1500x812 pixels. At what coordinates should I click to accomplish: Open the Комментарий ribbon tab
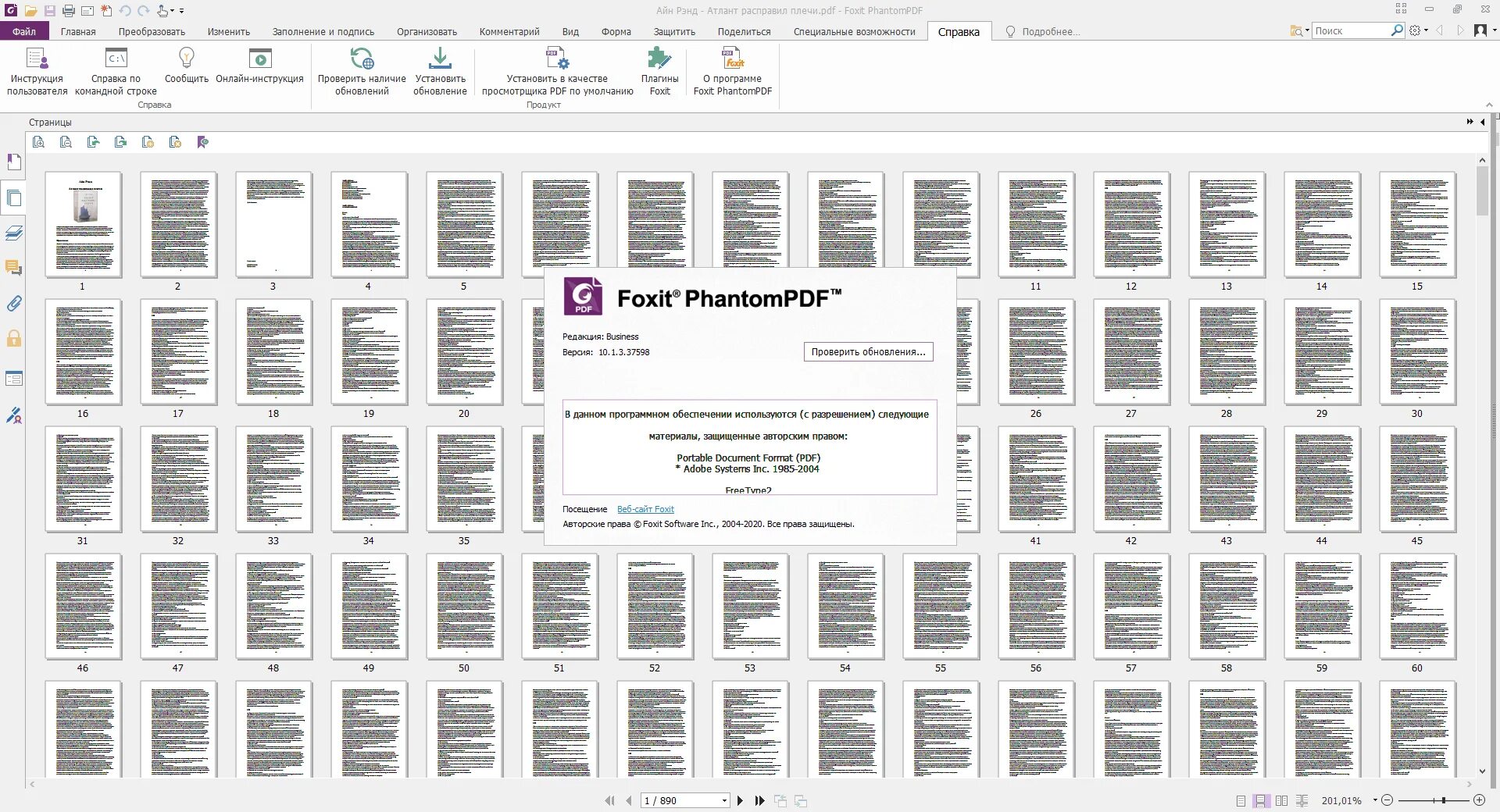click(509, 31)
